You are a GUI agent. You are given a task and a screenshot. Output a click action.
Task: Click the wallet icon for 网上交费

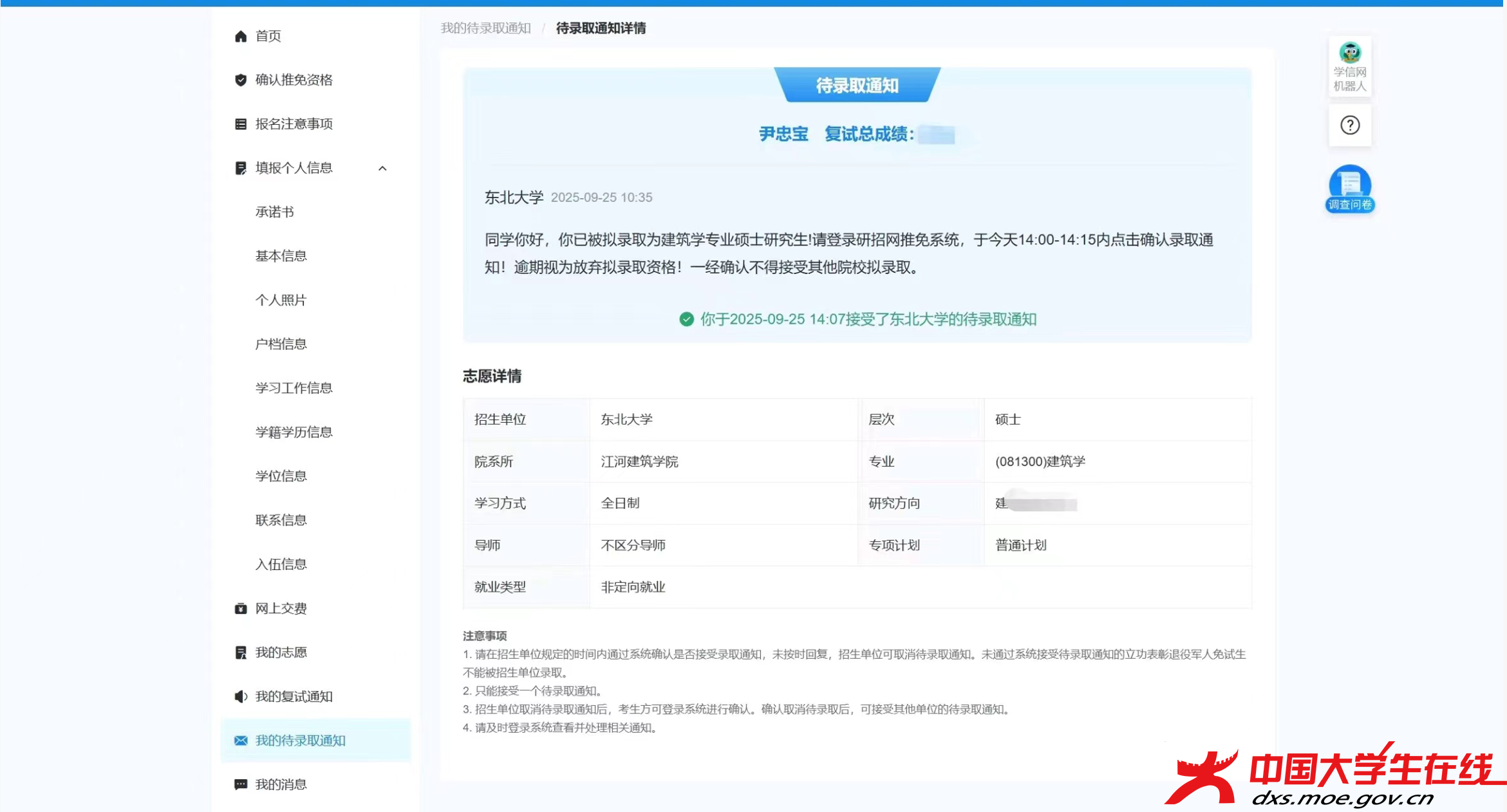pyautogui.click(x=241, y=609)
